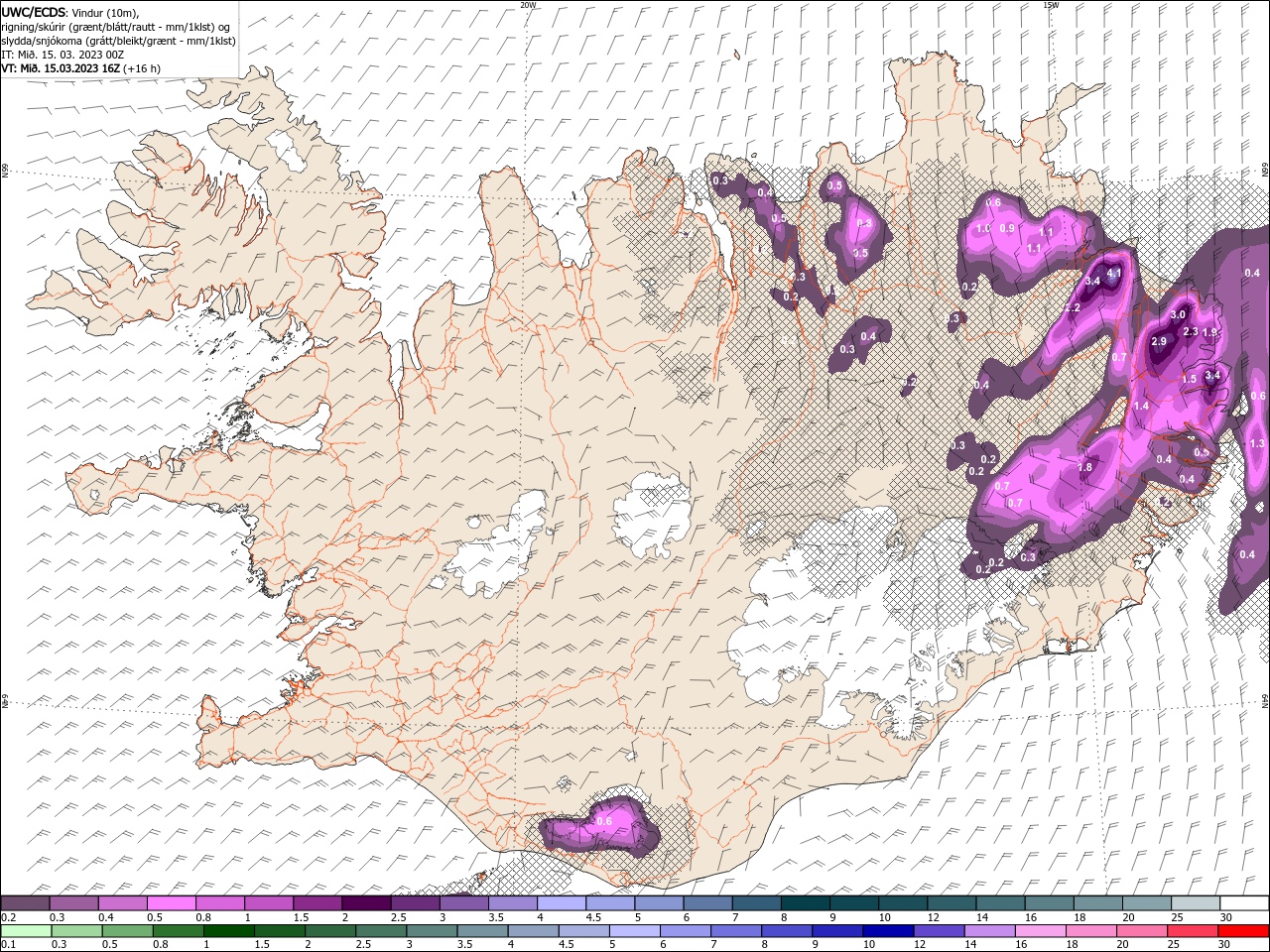Select the 16–18 light pink swatch, bottom scale
Image resolution: width=1270 pixels, height=952 pixels.
(x=1039, y=931)
